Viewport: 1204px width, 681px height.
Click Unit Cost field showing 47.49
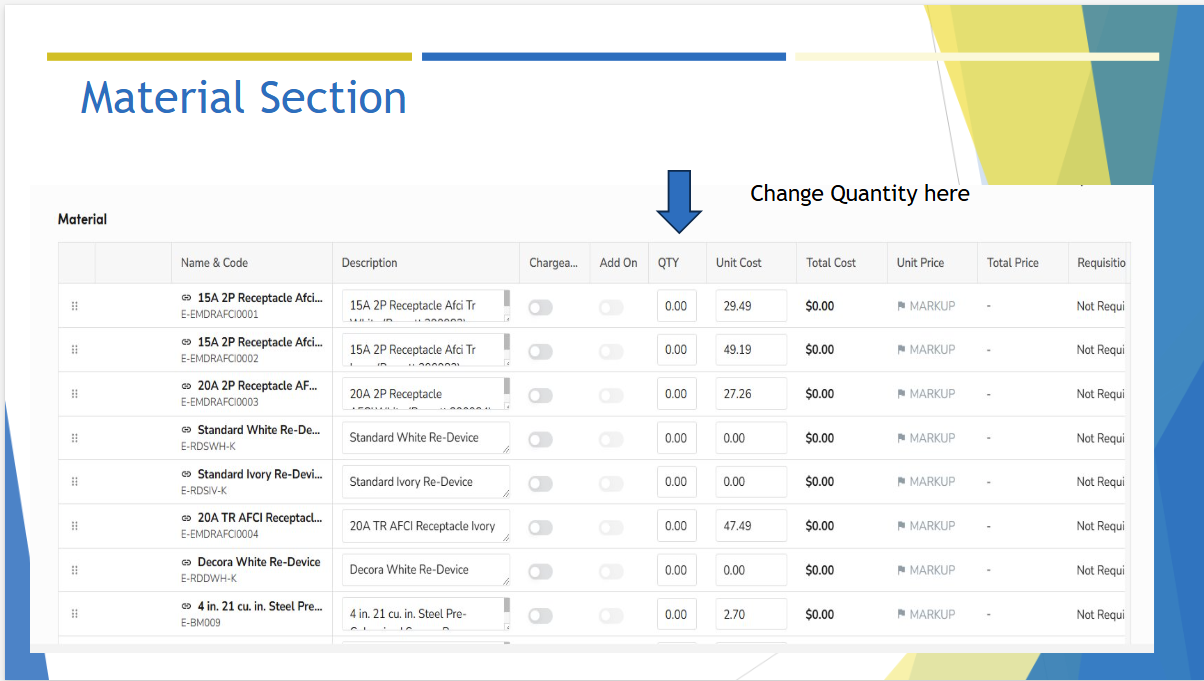click(x=750, y=526)
